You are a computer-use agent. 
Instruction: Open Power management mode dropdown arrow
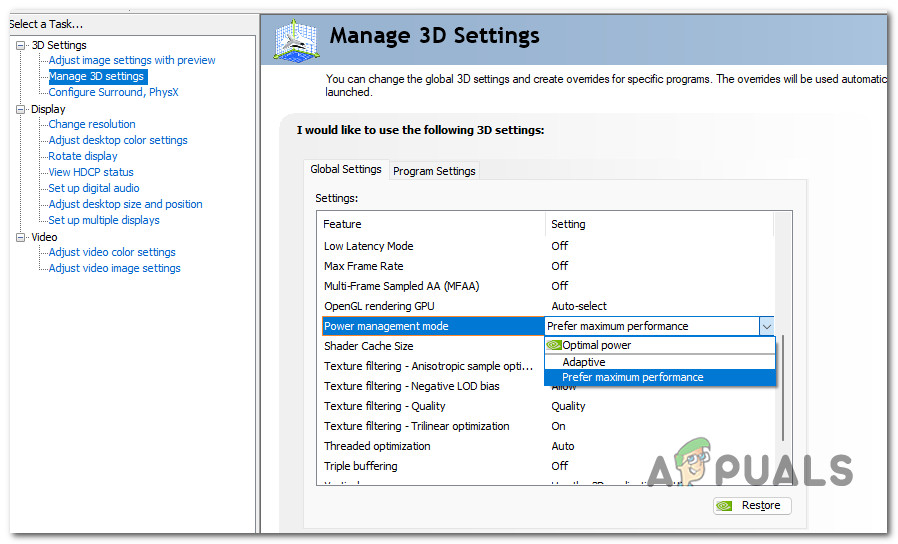tap(766, 326)
